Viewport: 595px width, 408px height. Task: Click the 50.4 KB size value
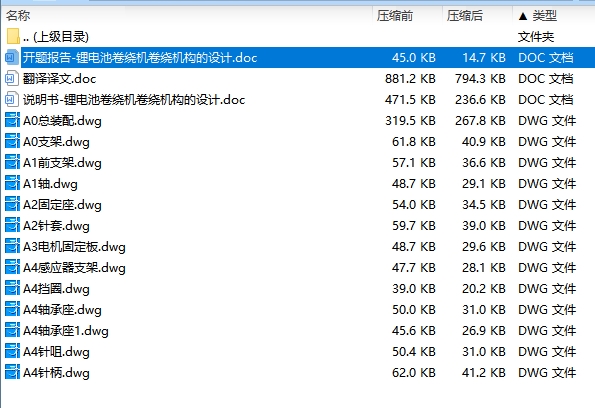(x=414, y=351)
